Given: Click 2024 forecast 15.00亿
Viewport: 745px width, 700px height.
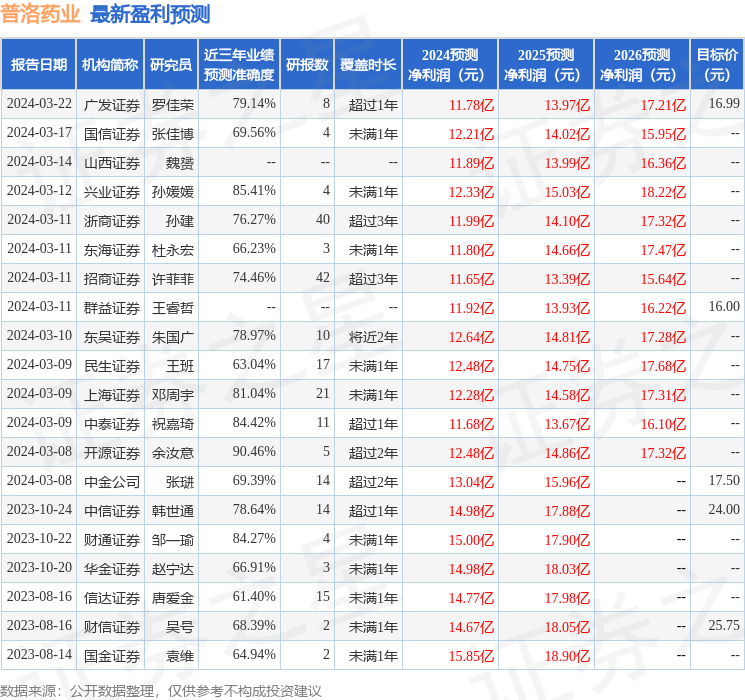Looking at the screenshot, I should tap(471, 540).
